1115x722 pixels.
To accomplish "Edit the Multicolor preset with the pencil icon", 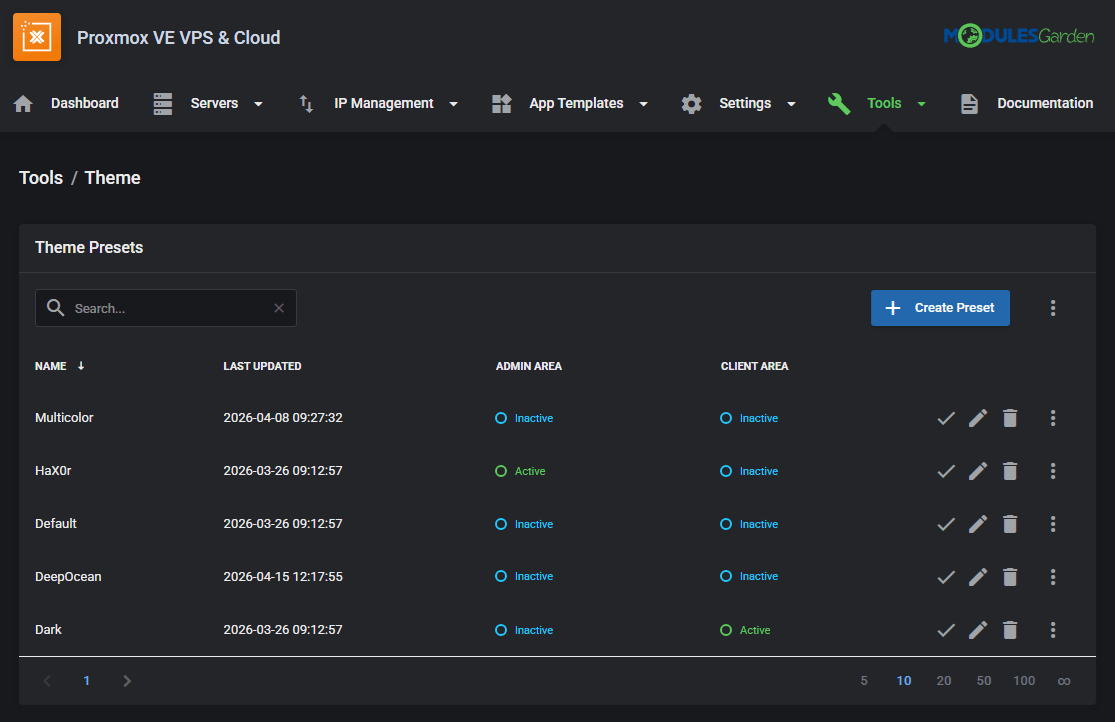I will (978, 418).
